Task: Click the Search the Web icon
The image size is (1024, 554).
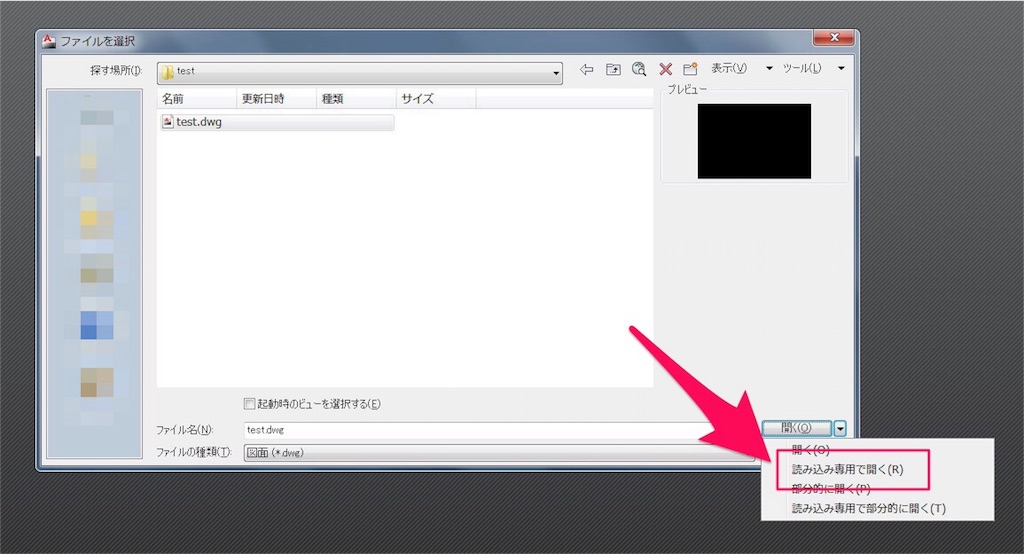Action: click(639, 69)
